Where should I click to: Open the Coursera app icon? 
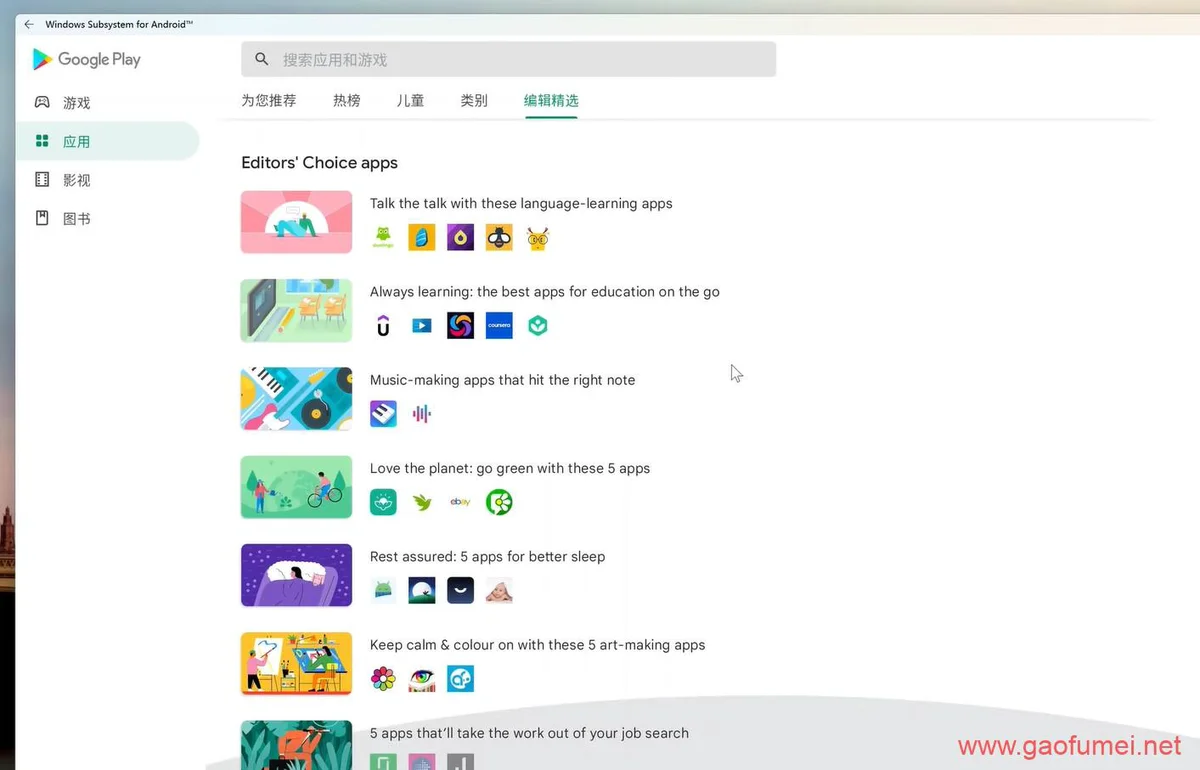[499, 325]
